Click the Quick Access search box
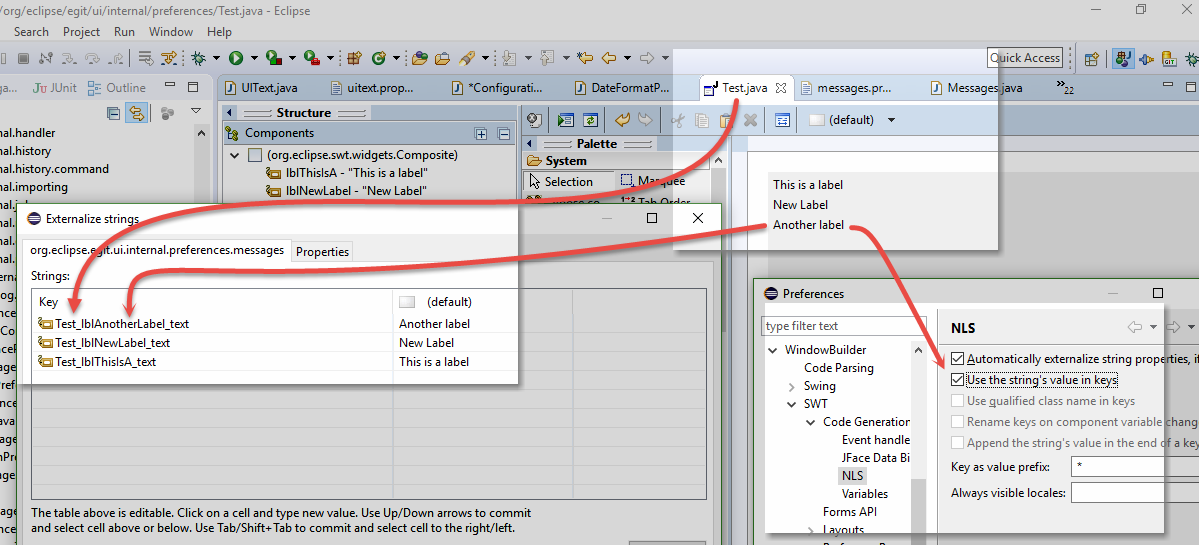Viewport: 1199px width, 545px height. click(x=1024, y=58)
